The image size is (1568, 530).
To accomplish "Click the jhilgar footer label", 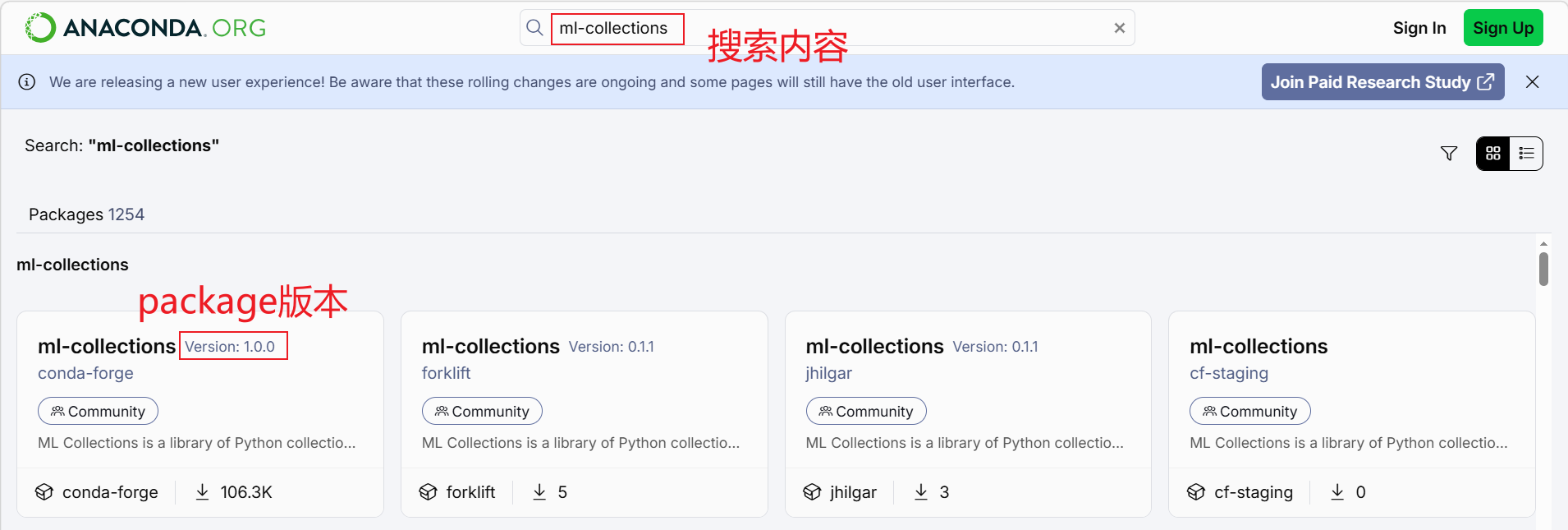I will (x=853, y=492).
